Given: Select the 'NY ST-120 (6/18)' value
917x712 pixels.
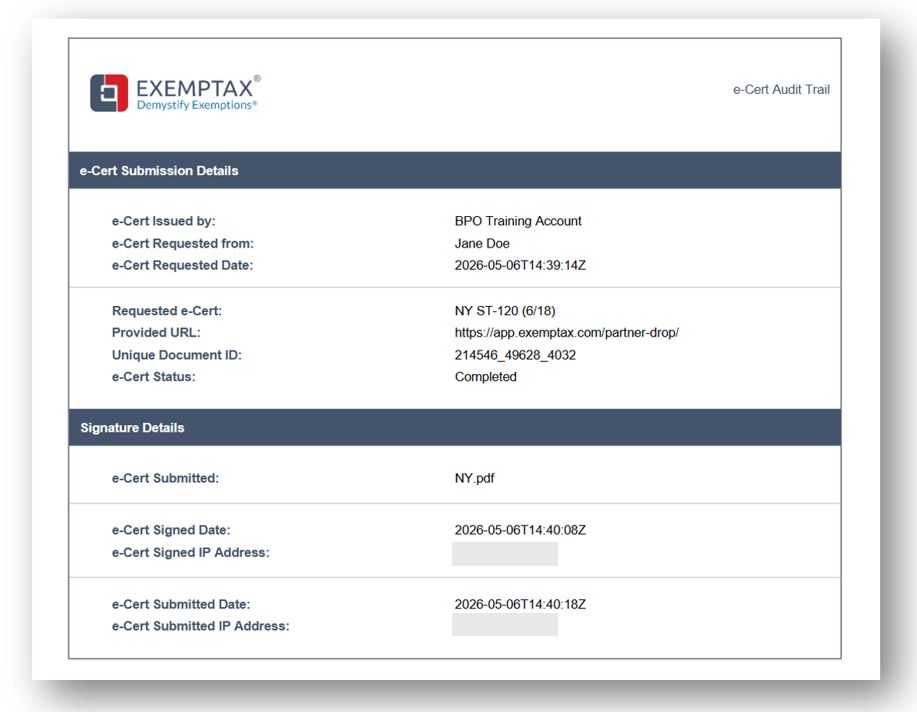Looking at the screenshot, I should tap(505, 311).
